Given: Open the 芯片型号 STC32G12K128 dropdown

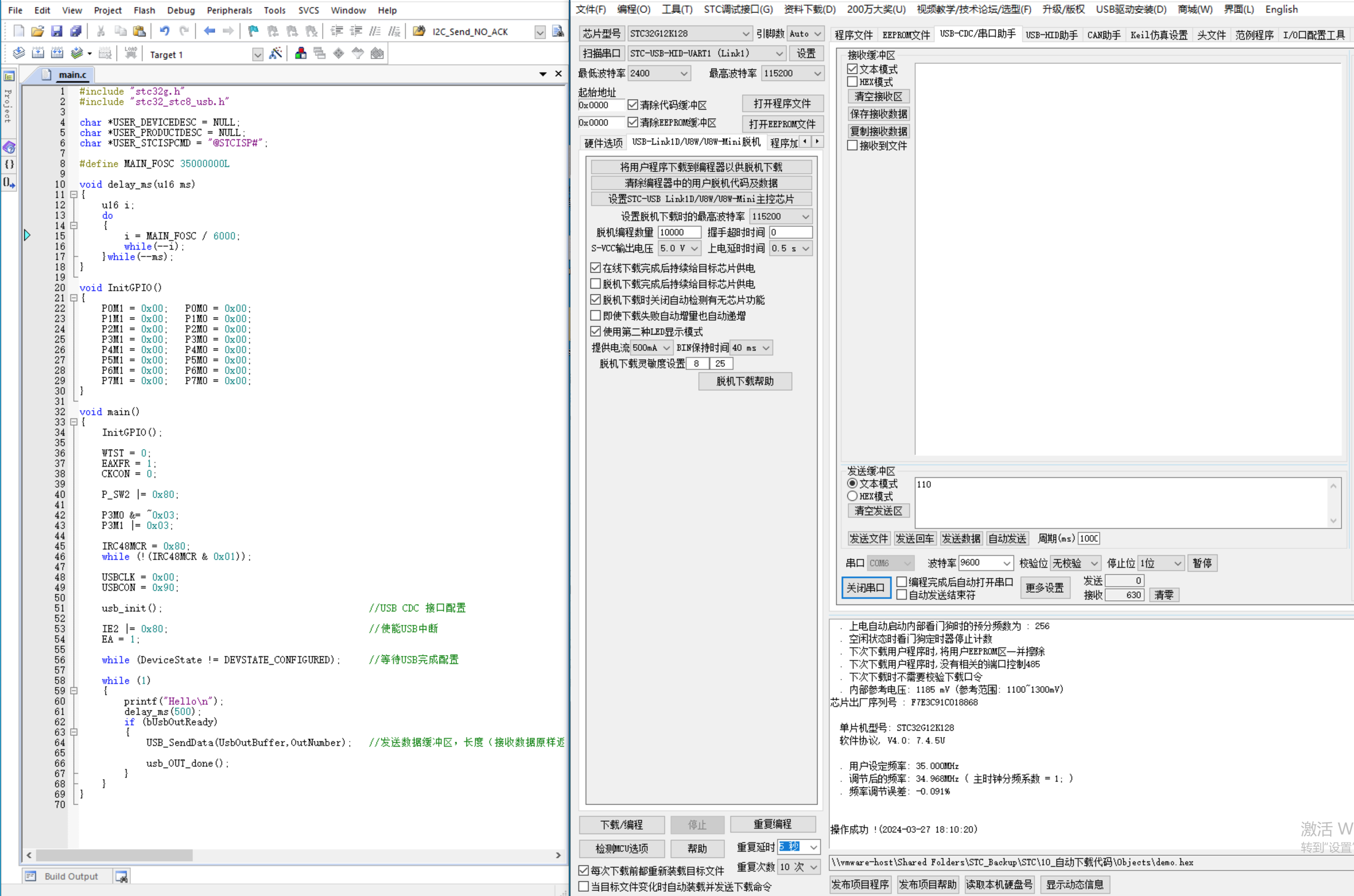Looking at the screenshot, I should [745, 34].
